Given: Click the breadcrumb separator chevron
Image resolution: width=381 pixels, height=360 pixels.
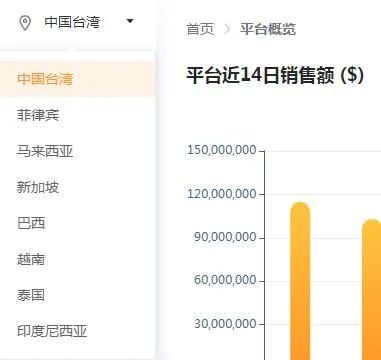Looking at the screenshot, I should point(227,29).
